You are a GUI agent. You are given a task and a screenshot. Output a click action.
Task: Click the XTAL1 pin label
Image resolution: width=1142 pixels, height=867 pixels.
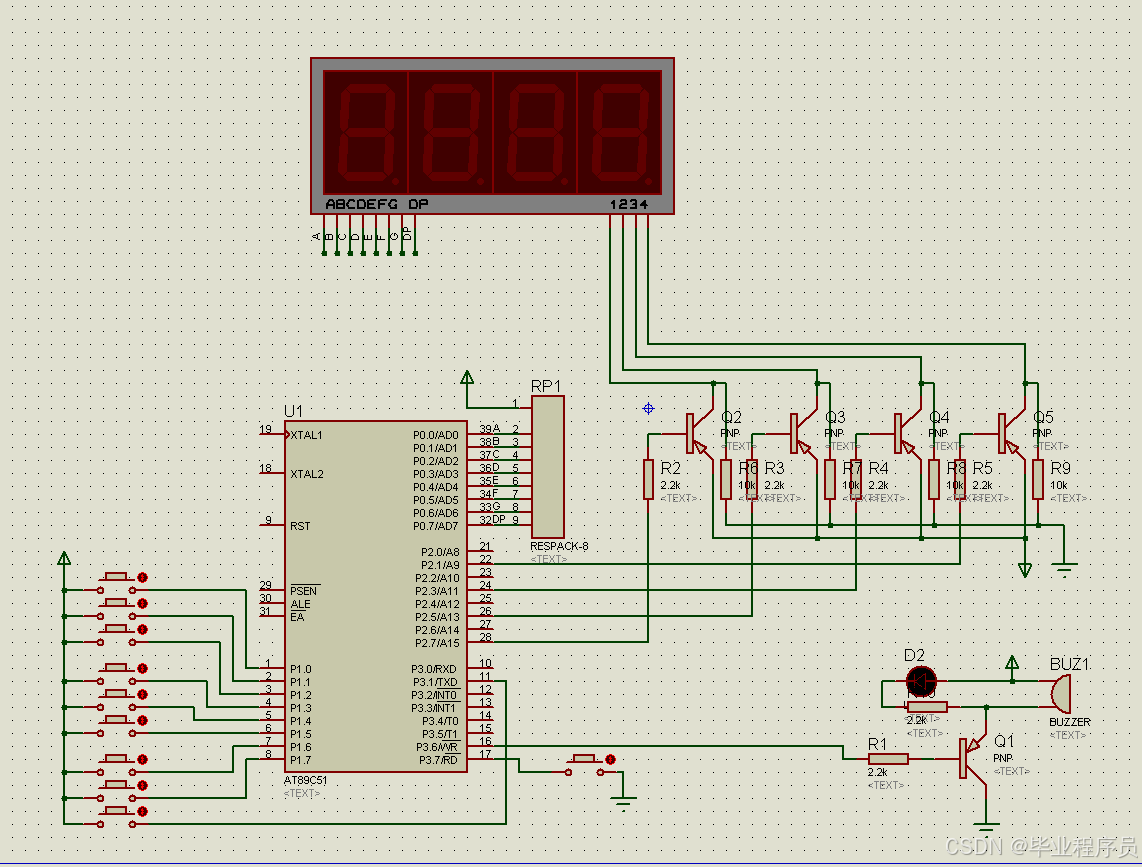306,435
